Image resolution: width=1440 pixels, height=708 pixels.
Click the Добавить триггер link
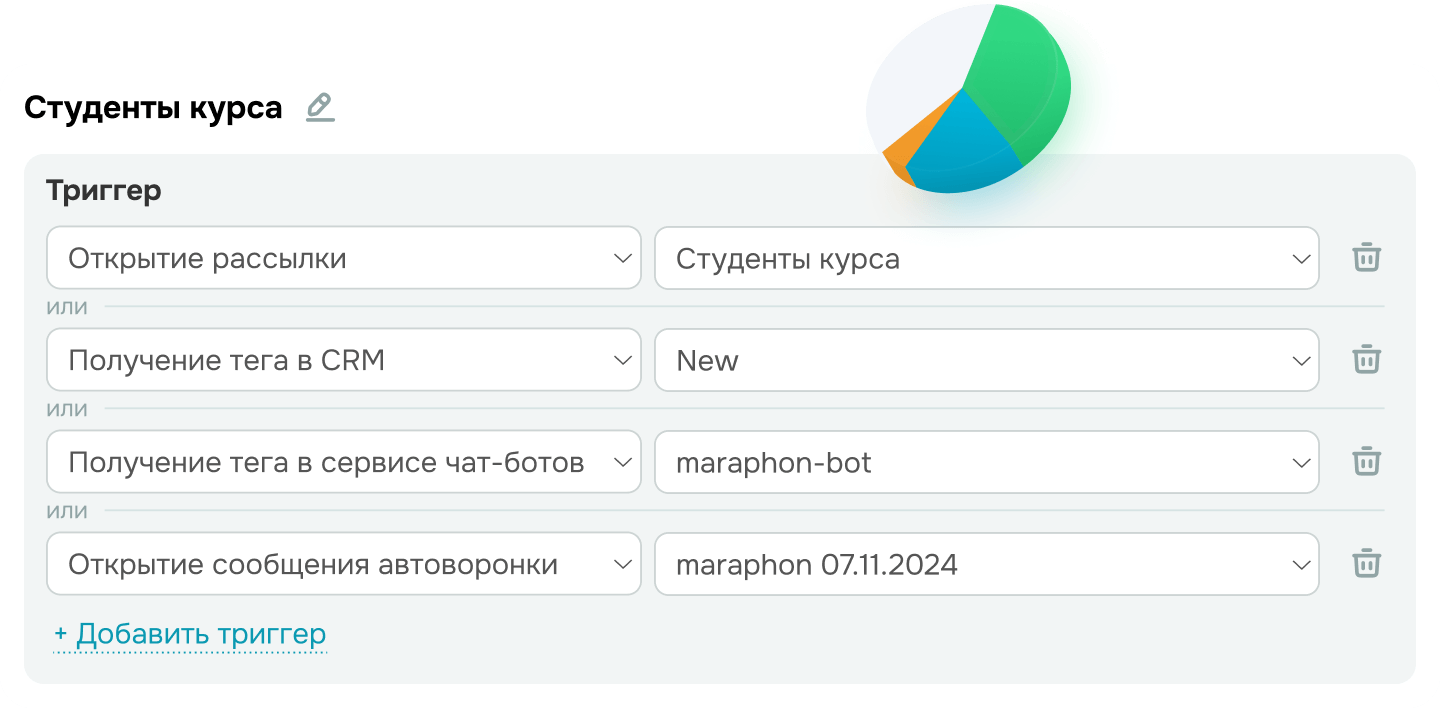coord(190,634)
